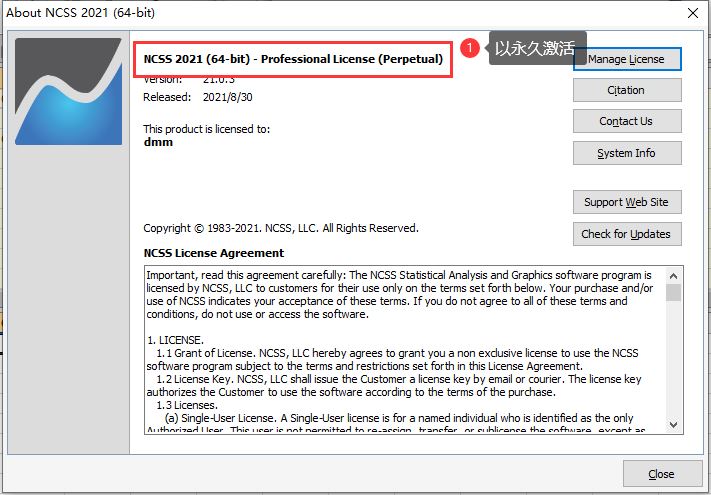The width and height of the screenshot is (711, 495).
Task: Click 'This product is licensed to:' label
Action: [x=206, y=129]
